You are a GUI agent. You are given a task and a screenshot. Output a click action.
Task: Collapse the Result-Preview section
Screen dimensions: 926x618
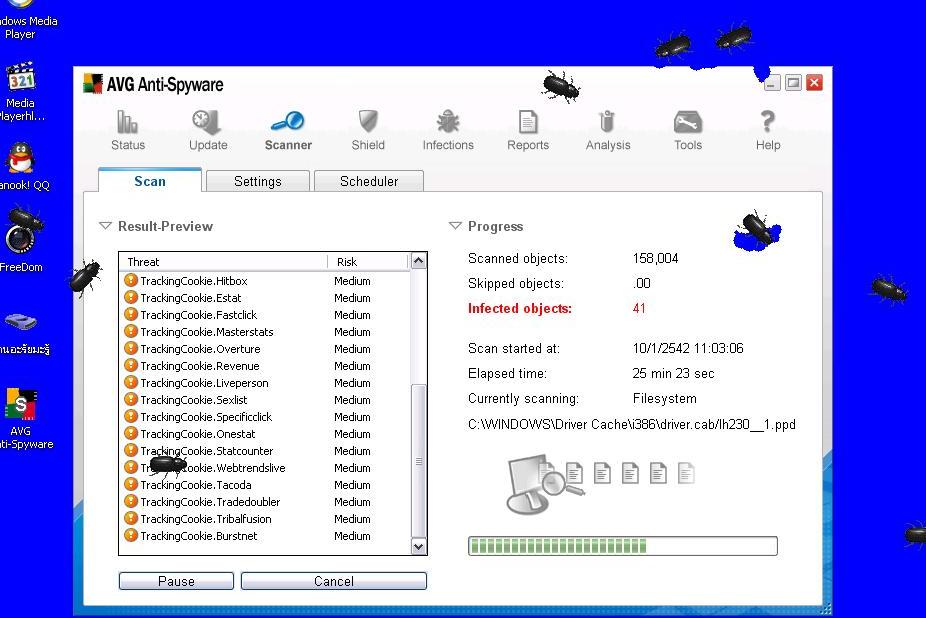pos(105,226)
